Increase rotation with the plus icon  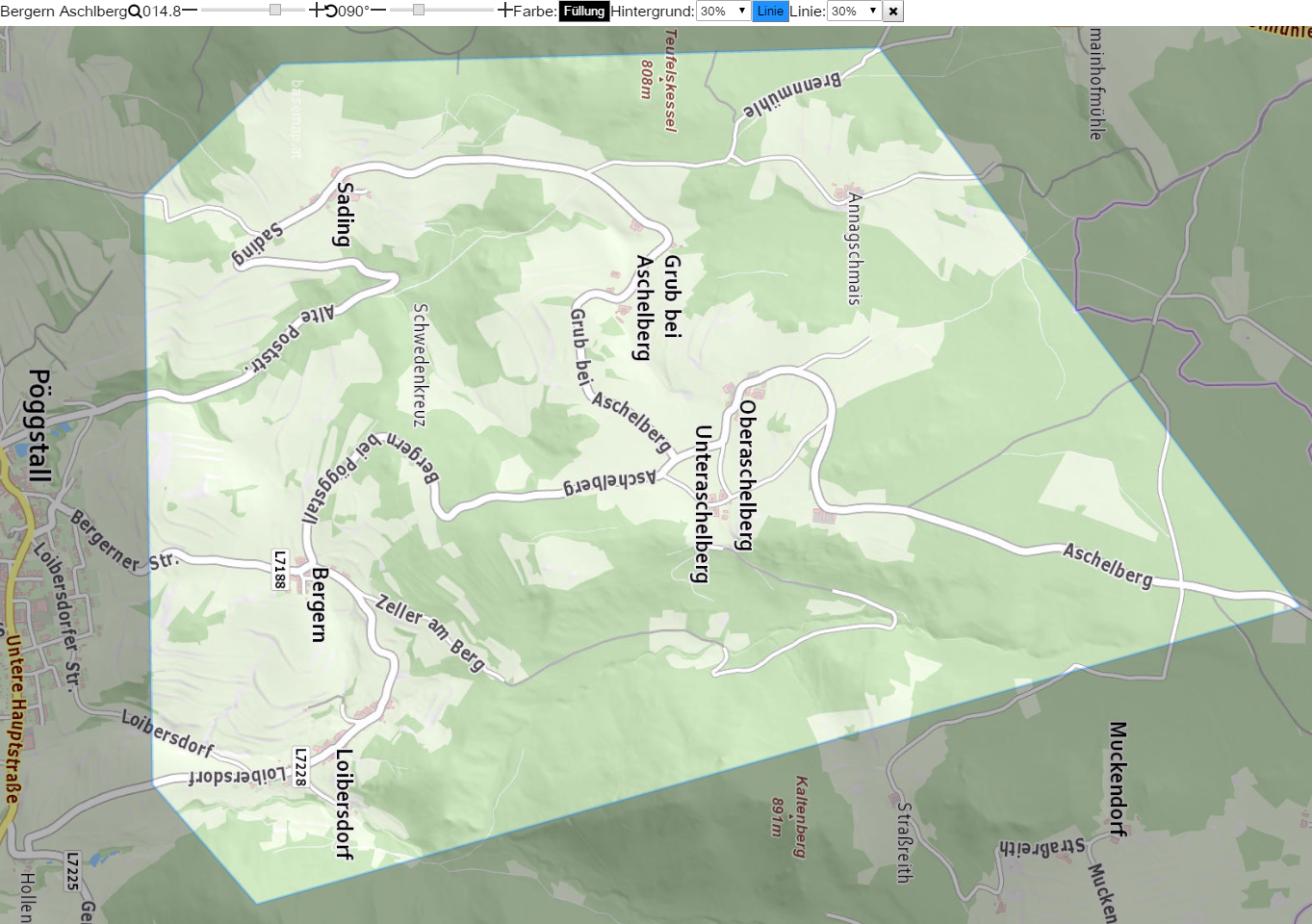click(505, 11)
